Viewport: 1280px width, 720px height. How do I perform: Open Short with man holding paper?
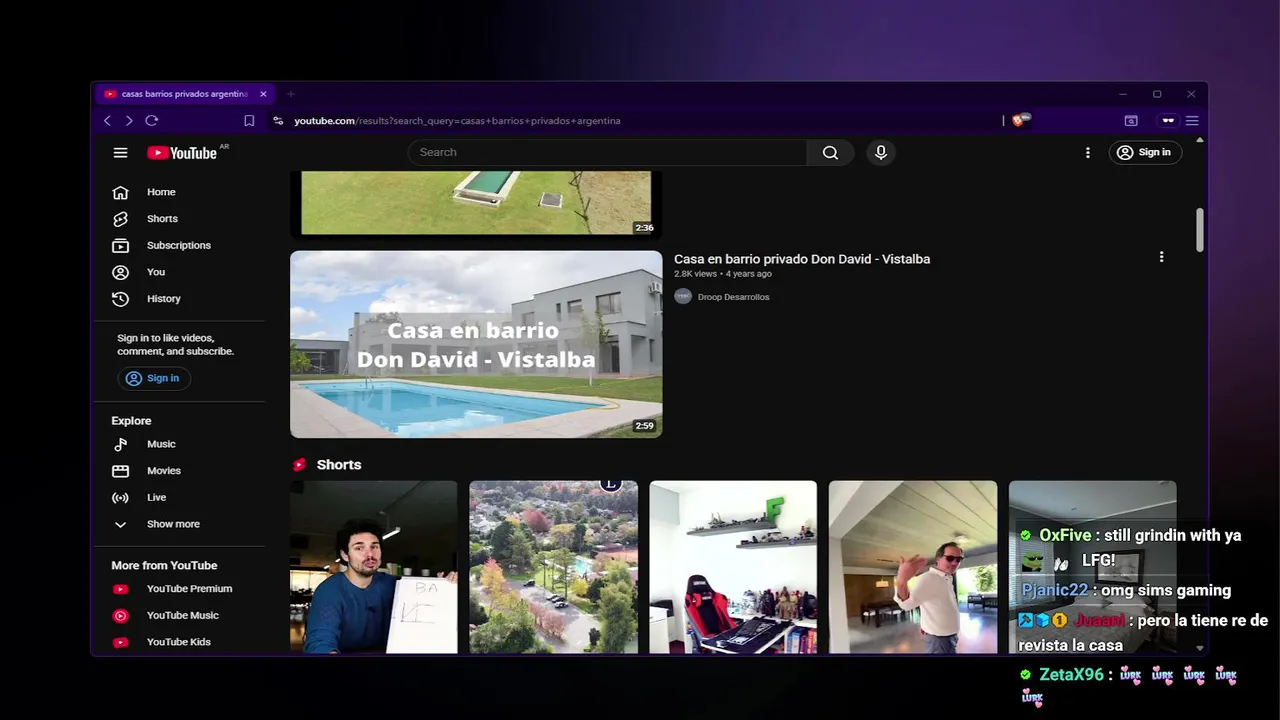(x=374, y=567)
